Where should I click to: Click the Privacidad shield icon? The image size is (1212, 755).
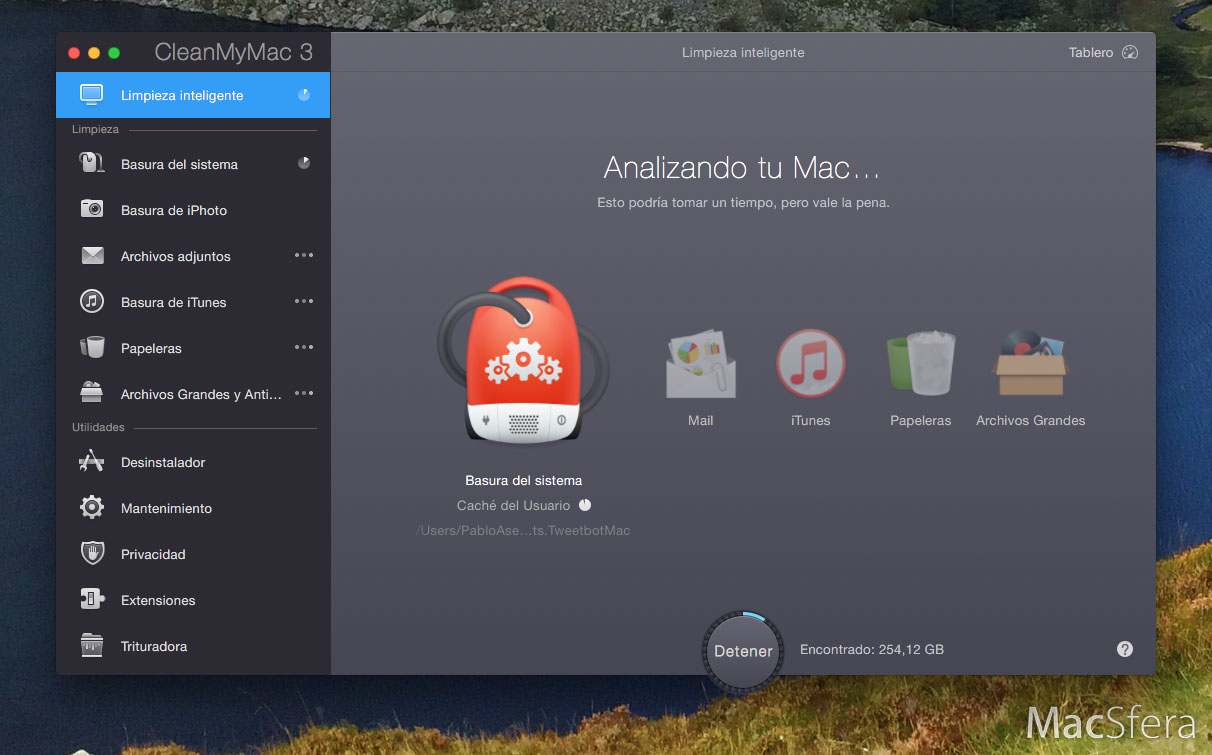(x=92, y=553)
